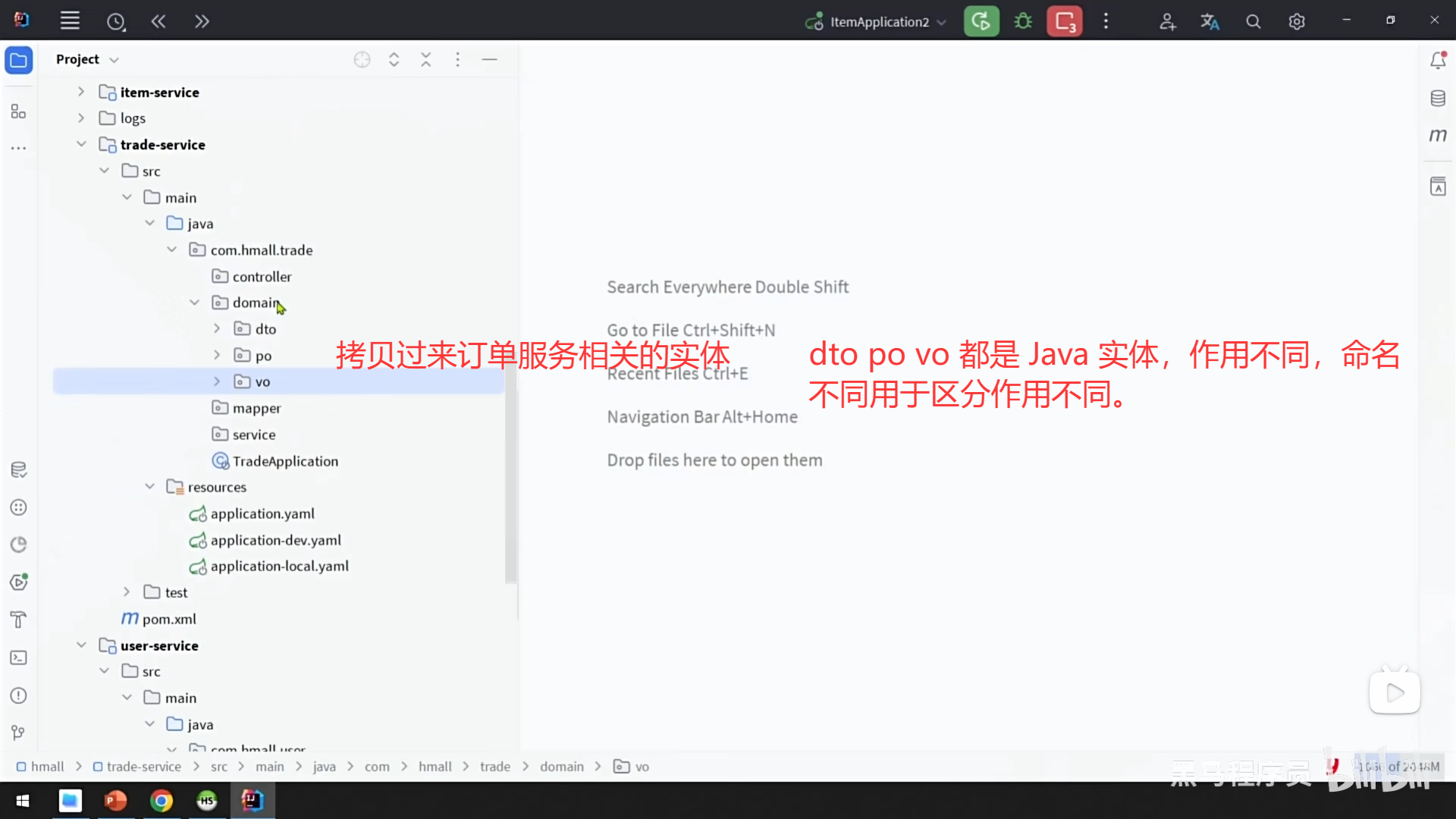Open the Settings gear icon

click(1297, 20)
